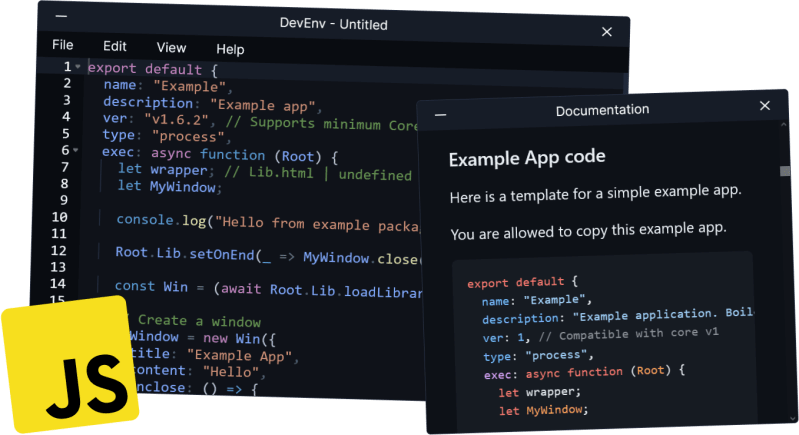Image resolution: width=799 pixels, height=435 pixels.
Task: Click line number 14 in the editor gutter
Action: [x=58, y=284]
